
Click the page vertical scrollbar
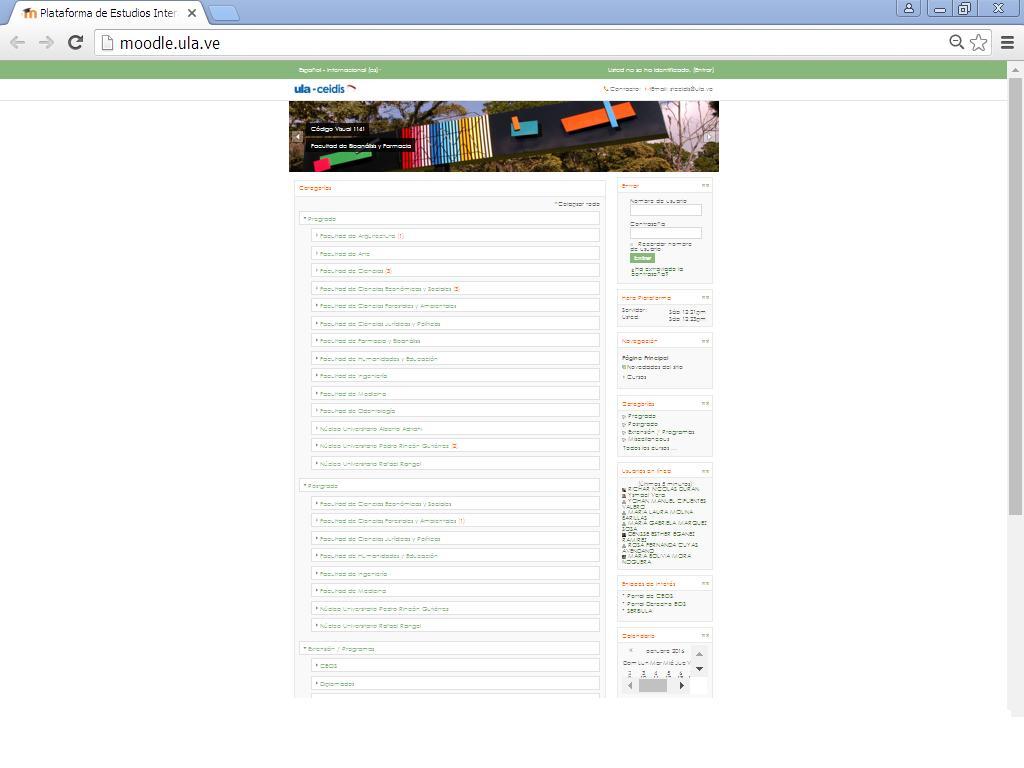coord(1015,297)
